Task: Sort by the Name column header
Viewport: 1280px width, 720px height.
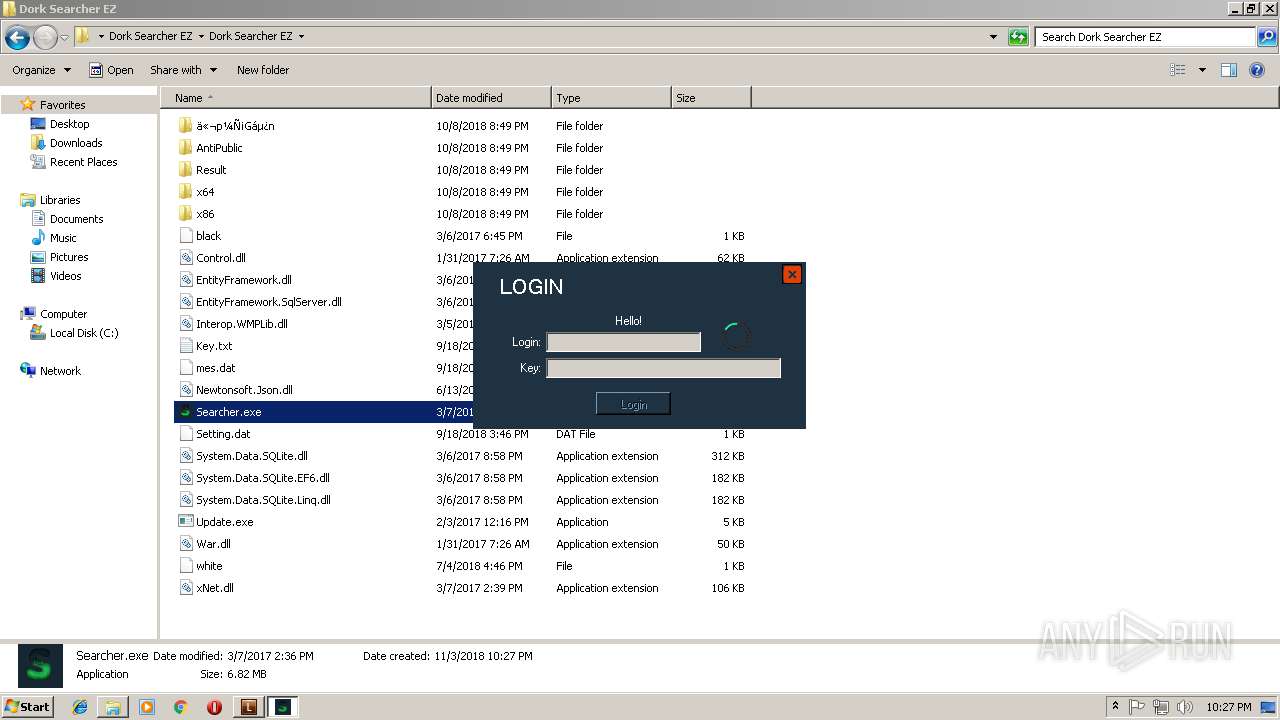Action: [x=296, y=98]
